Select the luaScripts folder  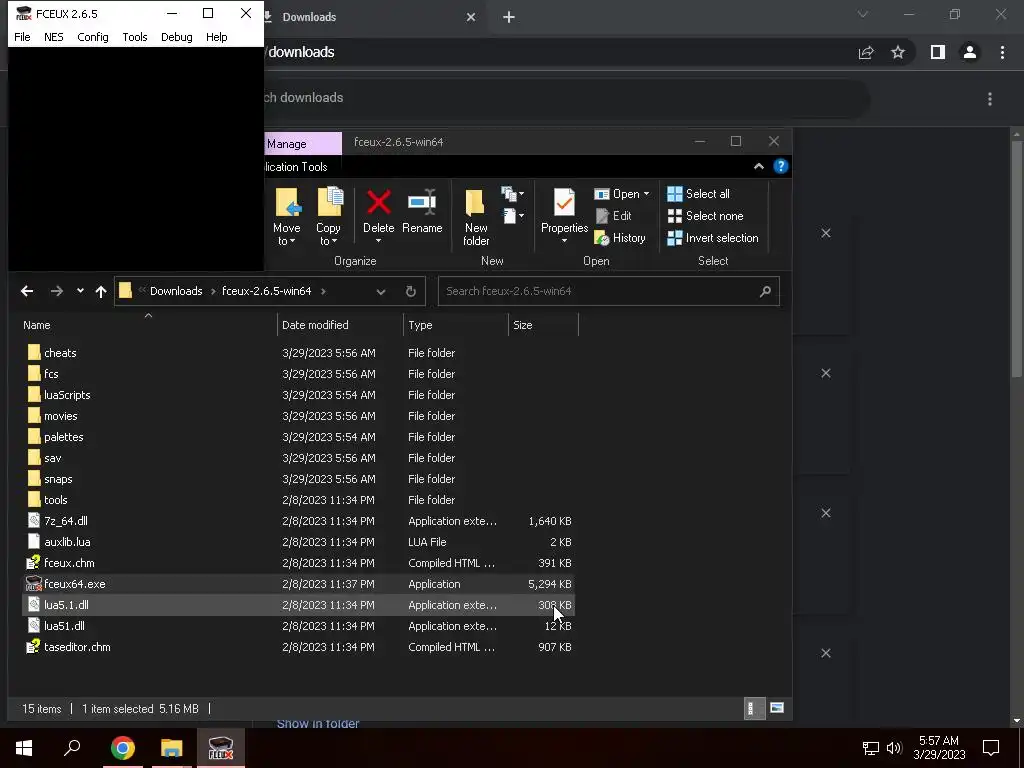tap(298, 395)
